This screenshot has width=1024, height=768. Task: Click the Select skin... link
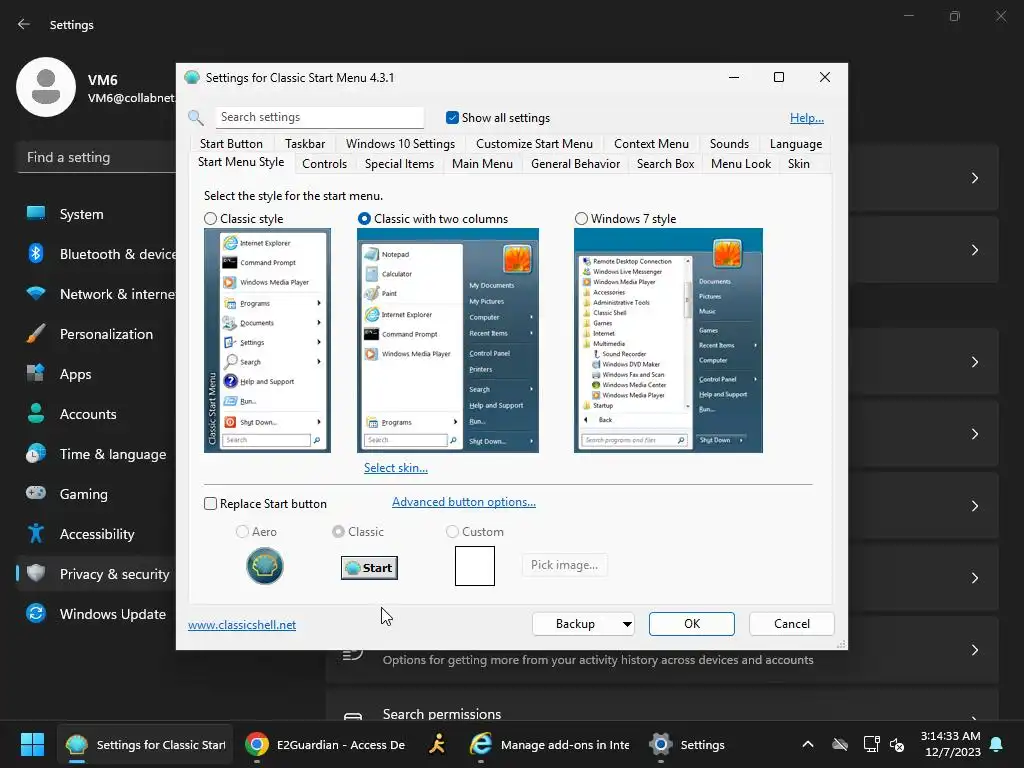tap(396, 468)
